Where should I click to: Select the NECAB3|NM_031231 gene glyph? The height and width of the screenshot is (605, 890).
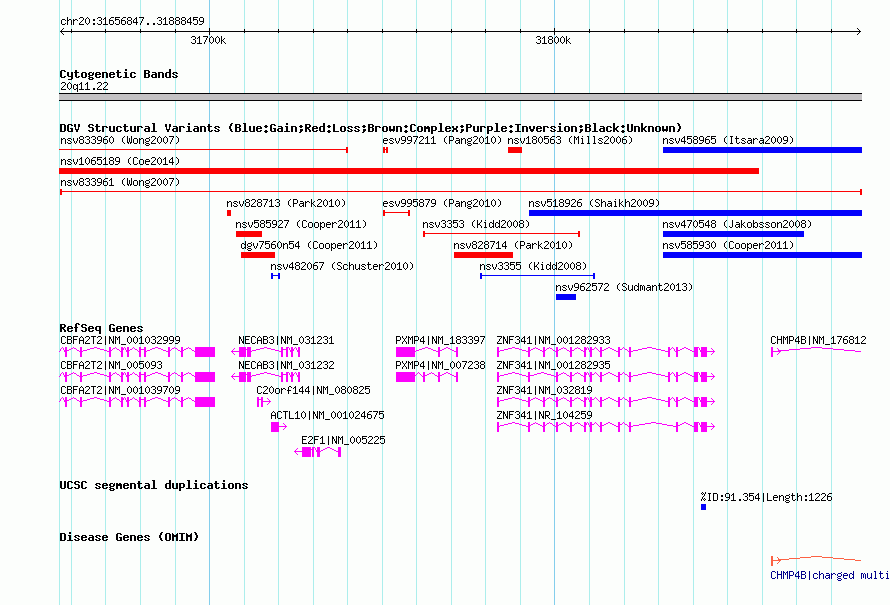pyautogui.click(x=266, y=352)
